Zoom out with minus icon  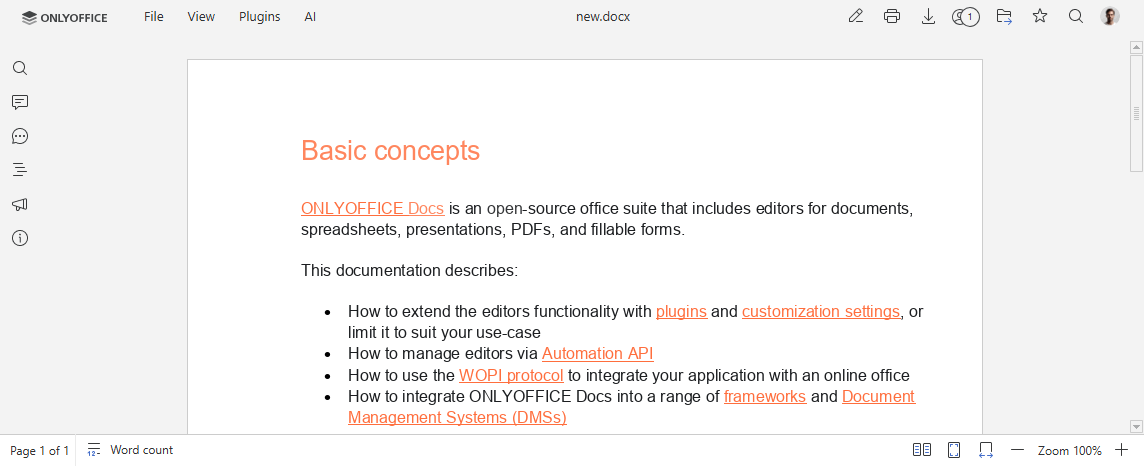coord(1018,450)
